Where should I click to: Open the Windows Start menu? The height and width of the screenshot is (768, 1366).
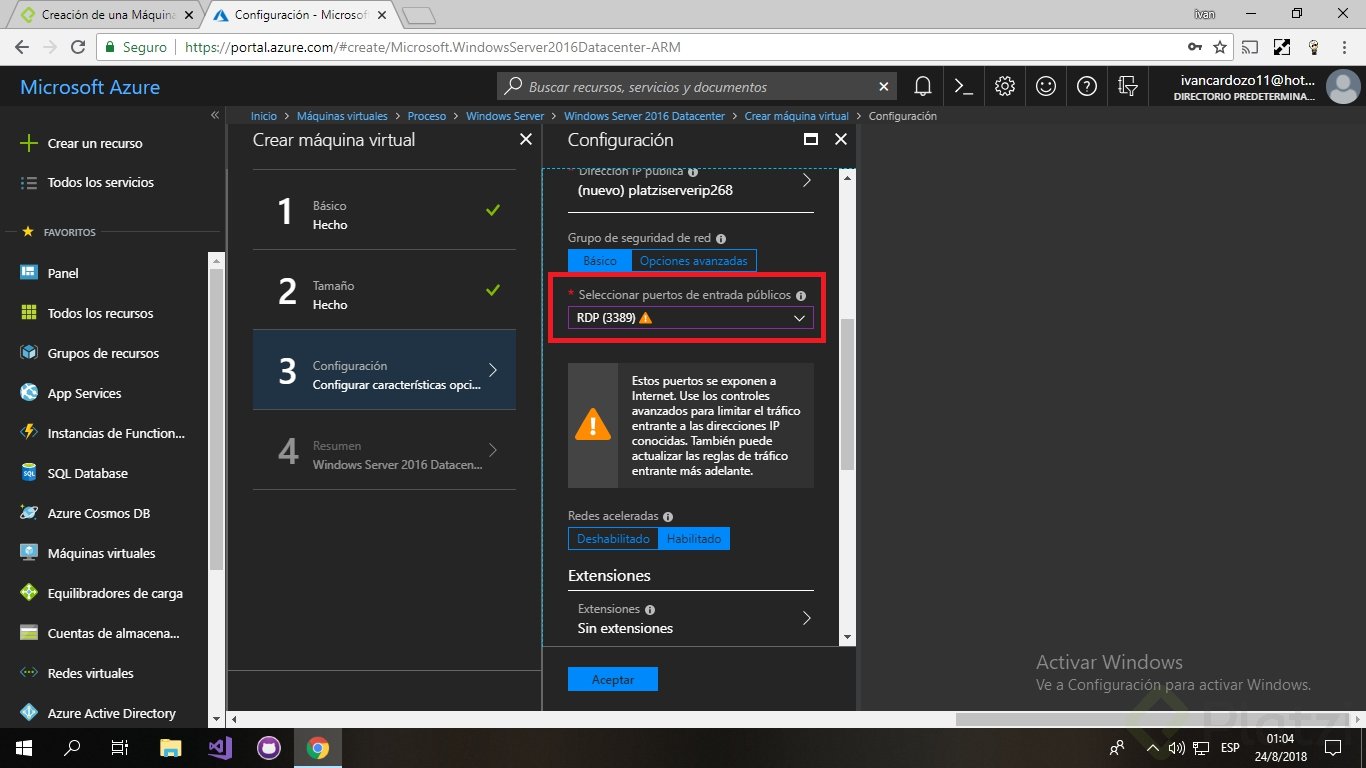point(22,747)
